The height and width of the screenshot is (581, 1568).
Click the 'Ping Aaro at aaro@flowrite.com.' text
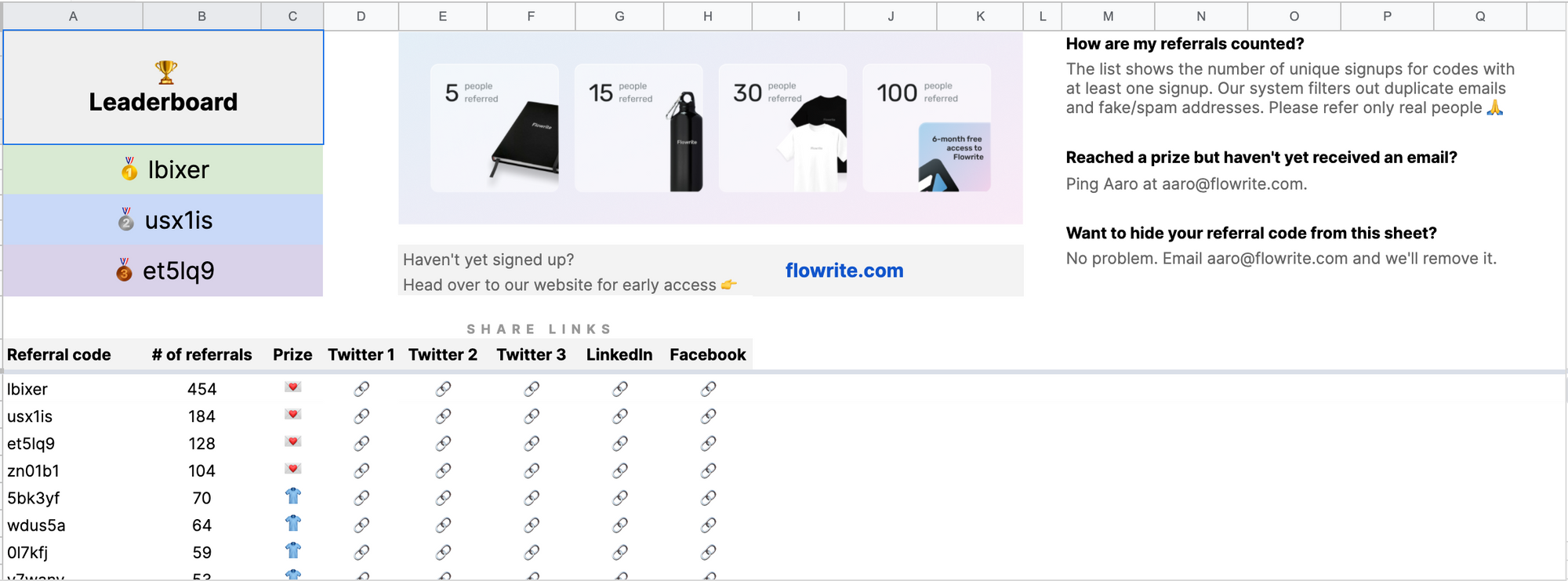1186,184
